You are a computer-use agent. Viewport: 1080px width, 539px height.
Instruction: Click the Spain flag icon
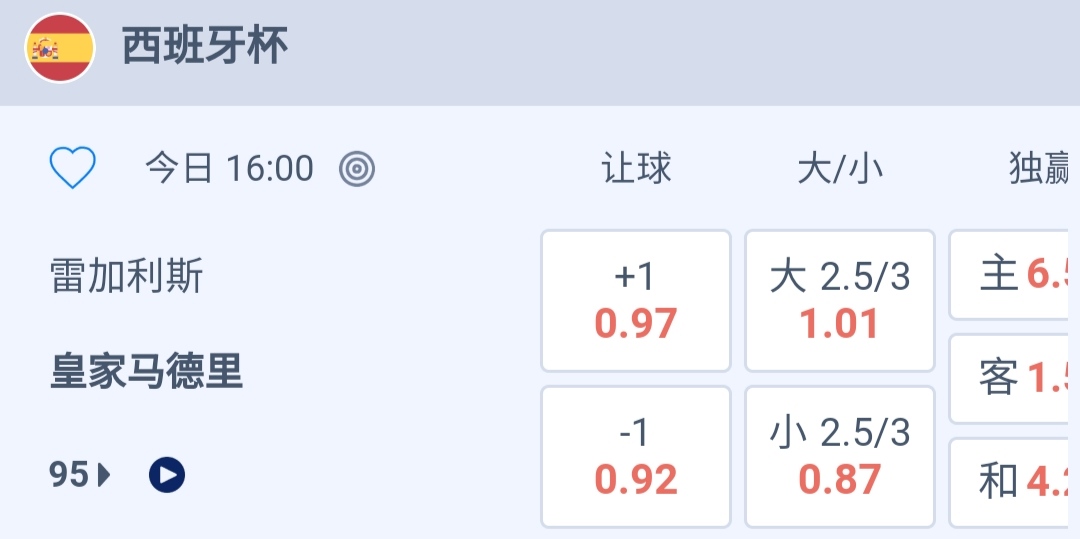click(60, 48)
